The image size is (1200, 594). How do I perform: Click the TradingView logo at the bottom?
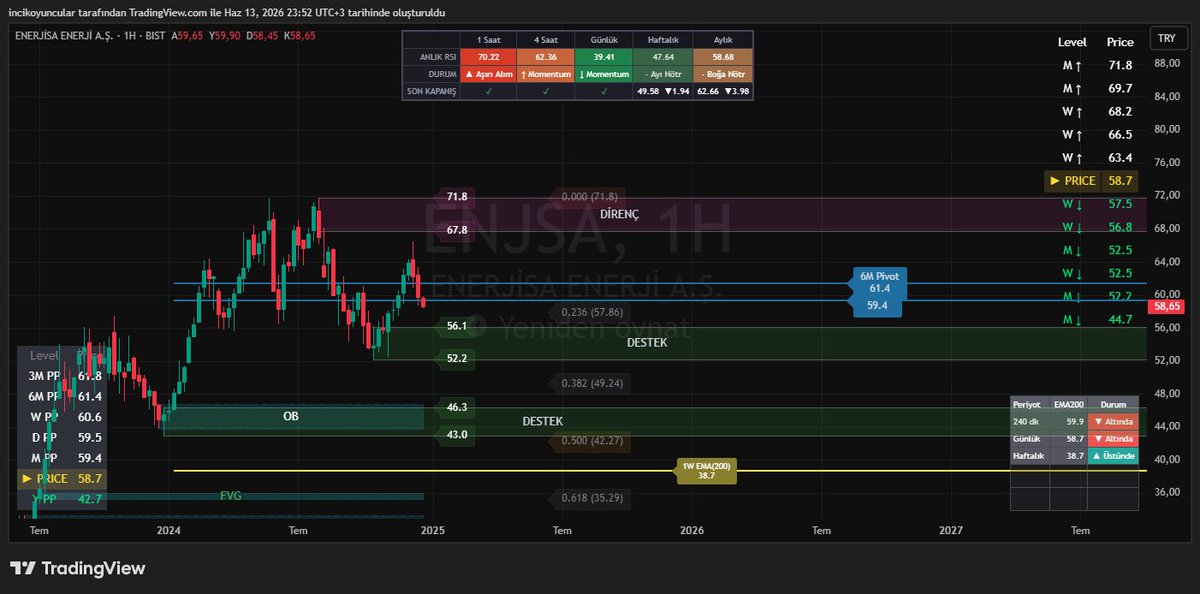click(x=78, y=568)
